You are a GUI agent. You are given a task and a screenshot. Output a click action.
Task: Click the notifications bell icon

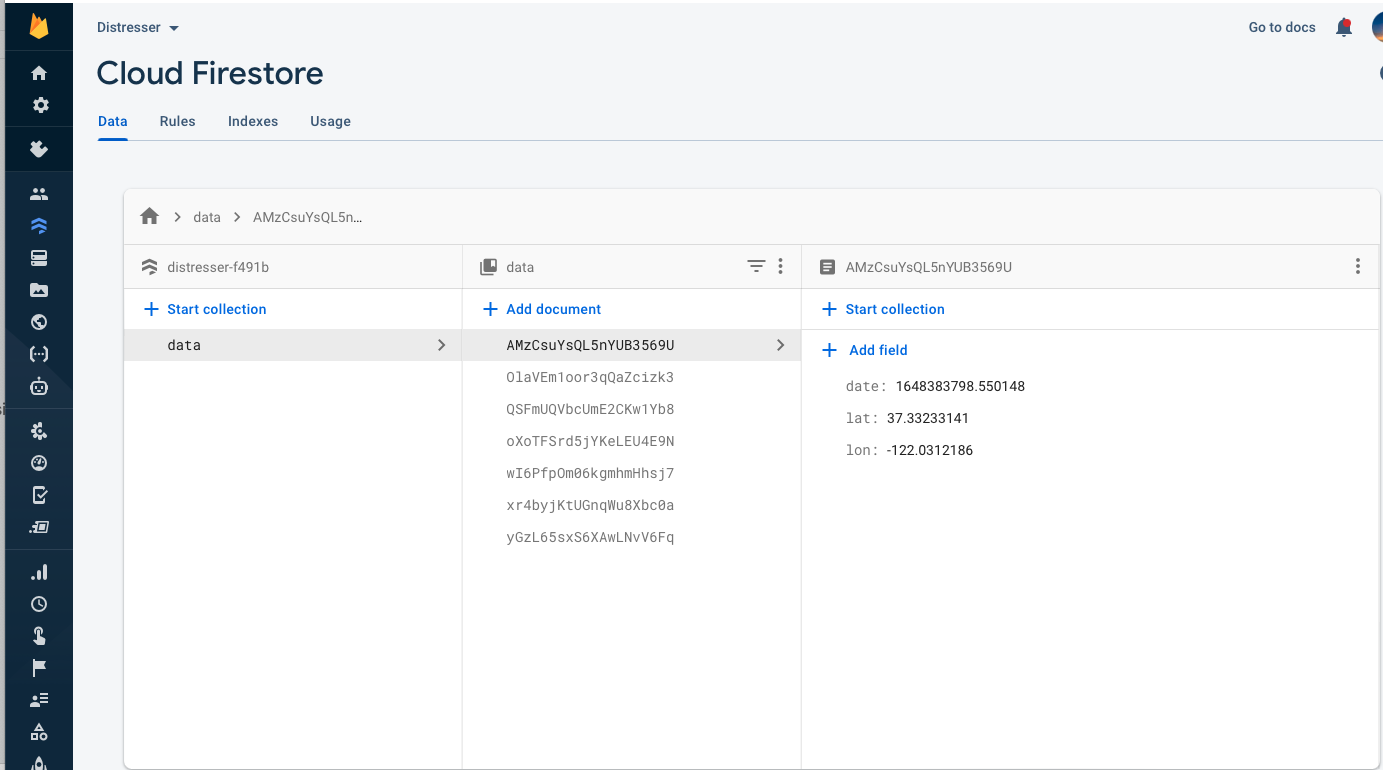[x=1344, y=28]
